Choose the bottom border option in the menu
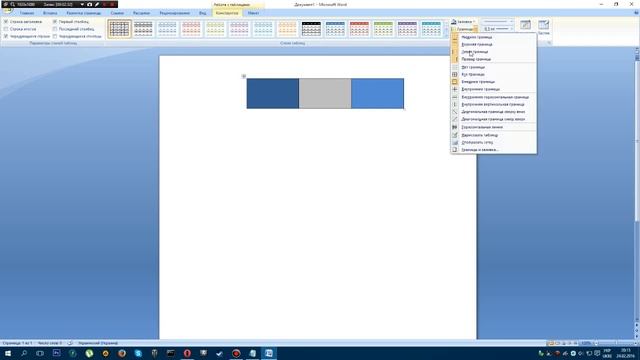Screen dimensions: 640x360 coord(493,37)
